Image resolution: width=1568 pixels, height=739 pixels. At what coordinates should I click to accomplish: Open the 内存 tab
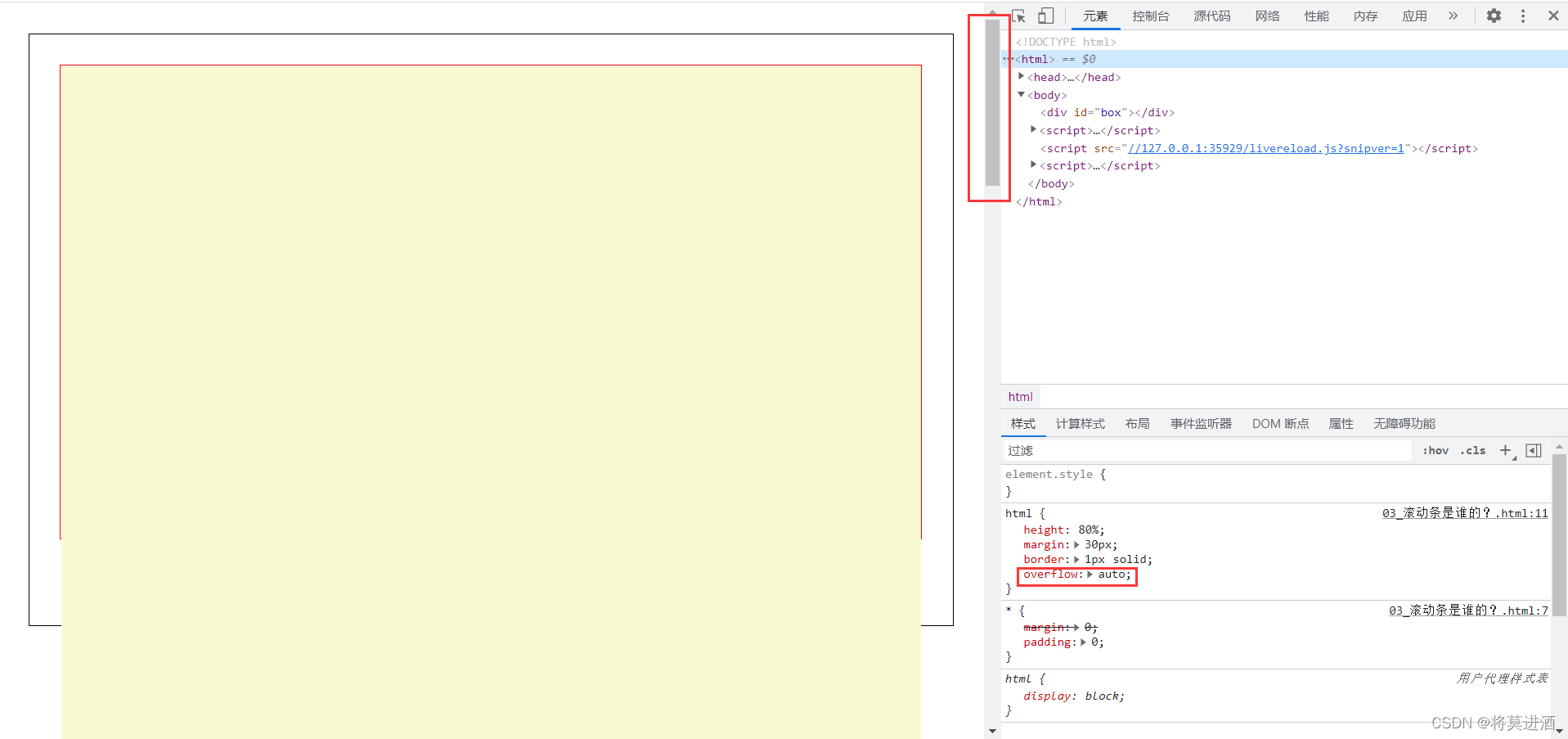(1365, 16)
